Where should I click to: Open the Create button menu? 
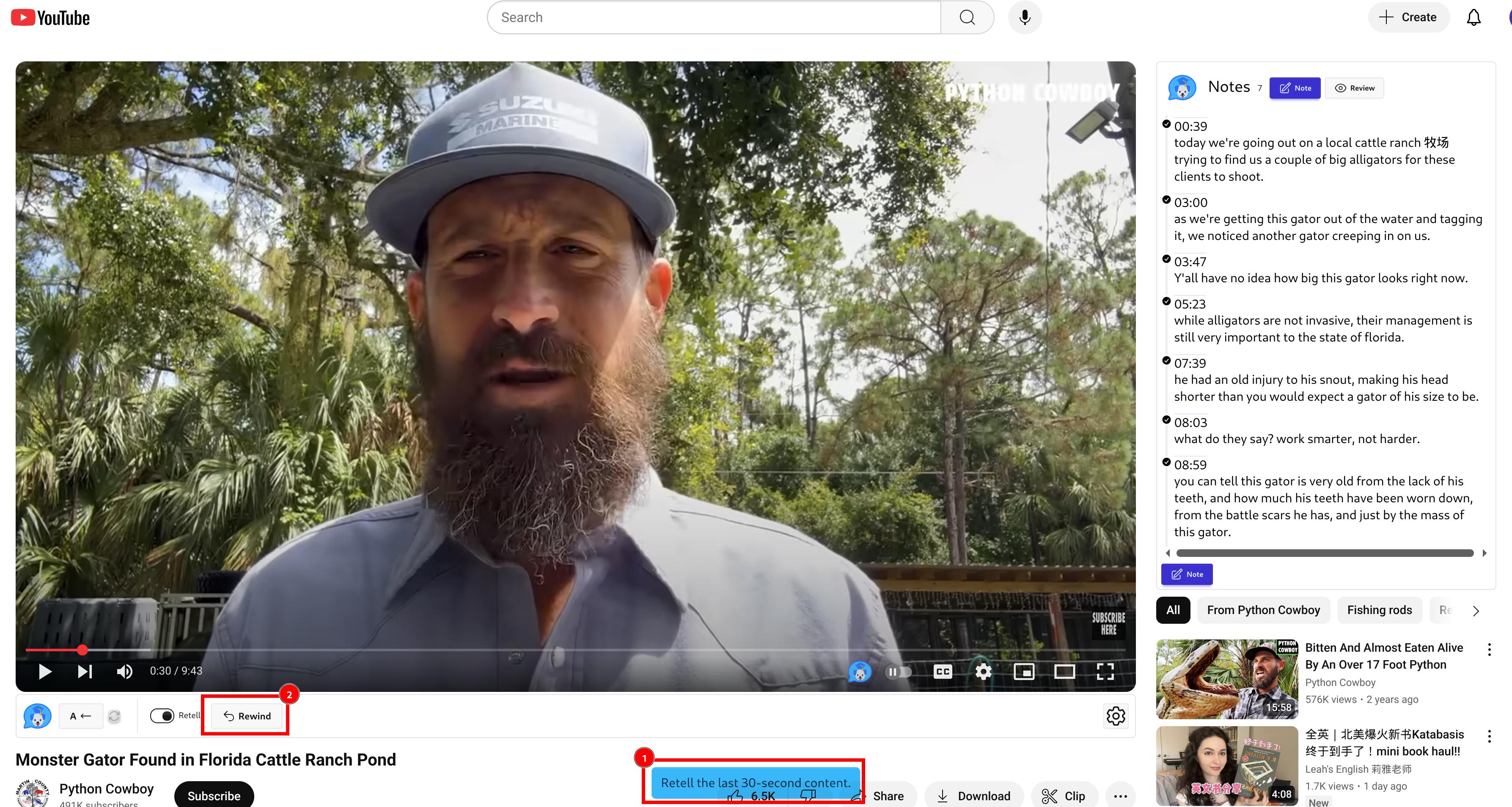pos(1408,18)
